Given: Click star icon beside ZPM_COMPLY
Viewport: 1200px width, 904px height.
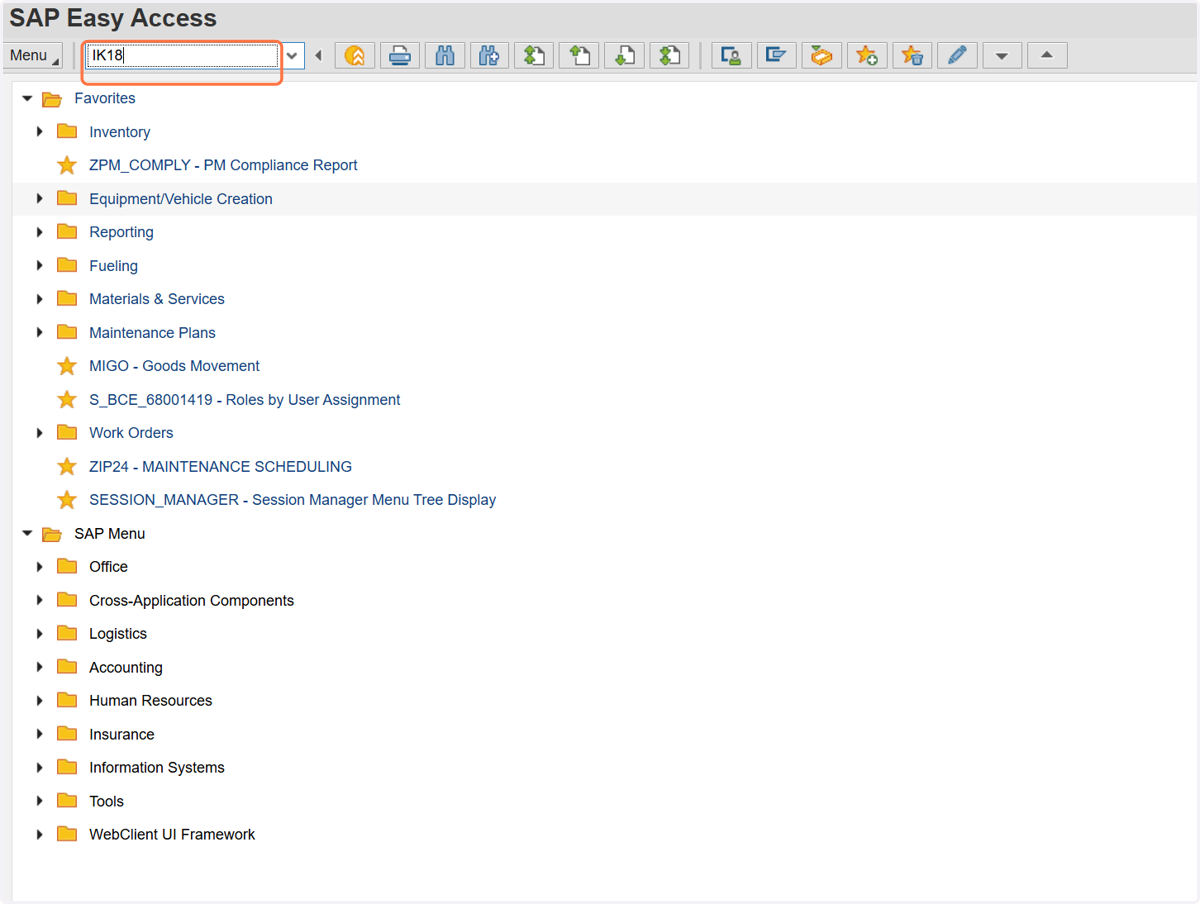Looking at the screenshot, I should point(67,165).
